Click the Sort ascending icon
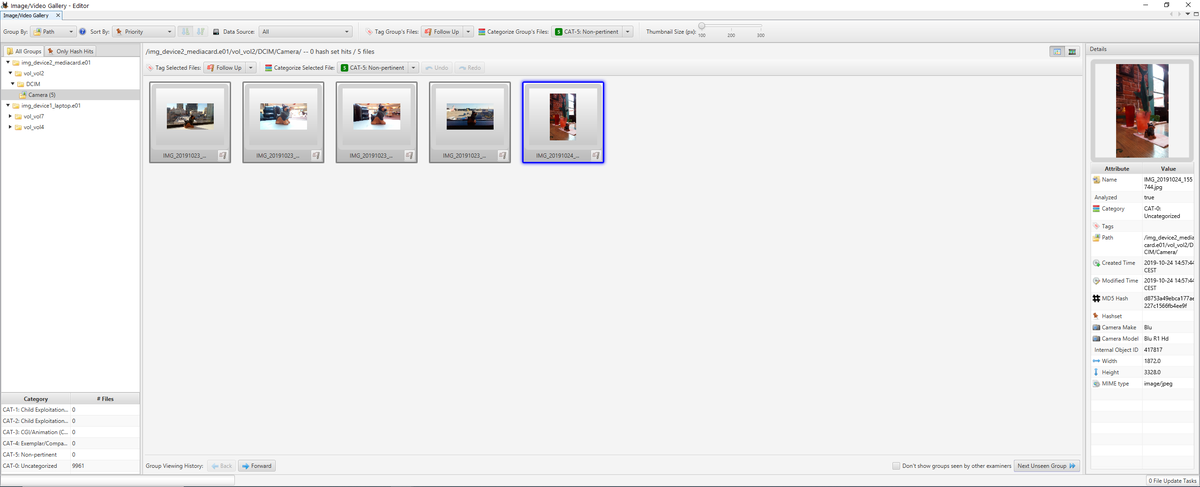1200x487 pixels. 185,32
